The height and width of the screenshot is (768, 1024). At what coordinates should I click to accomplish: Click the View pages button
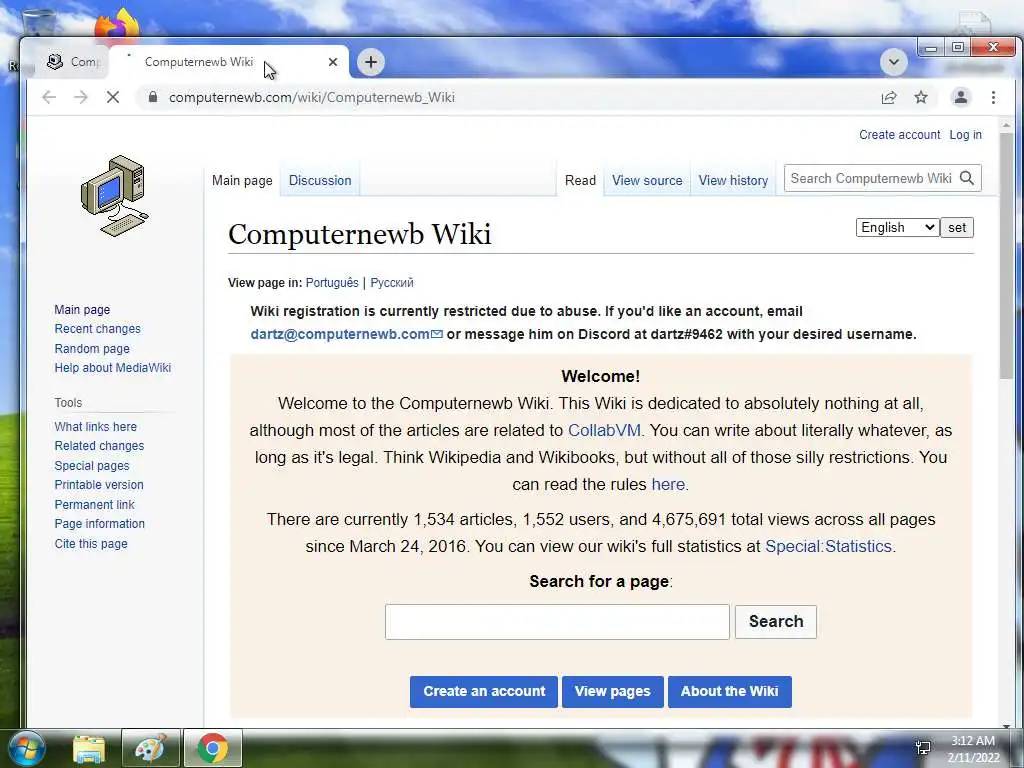coord(613,692)
